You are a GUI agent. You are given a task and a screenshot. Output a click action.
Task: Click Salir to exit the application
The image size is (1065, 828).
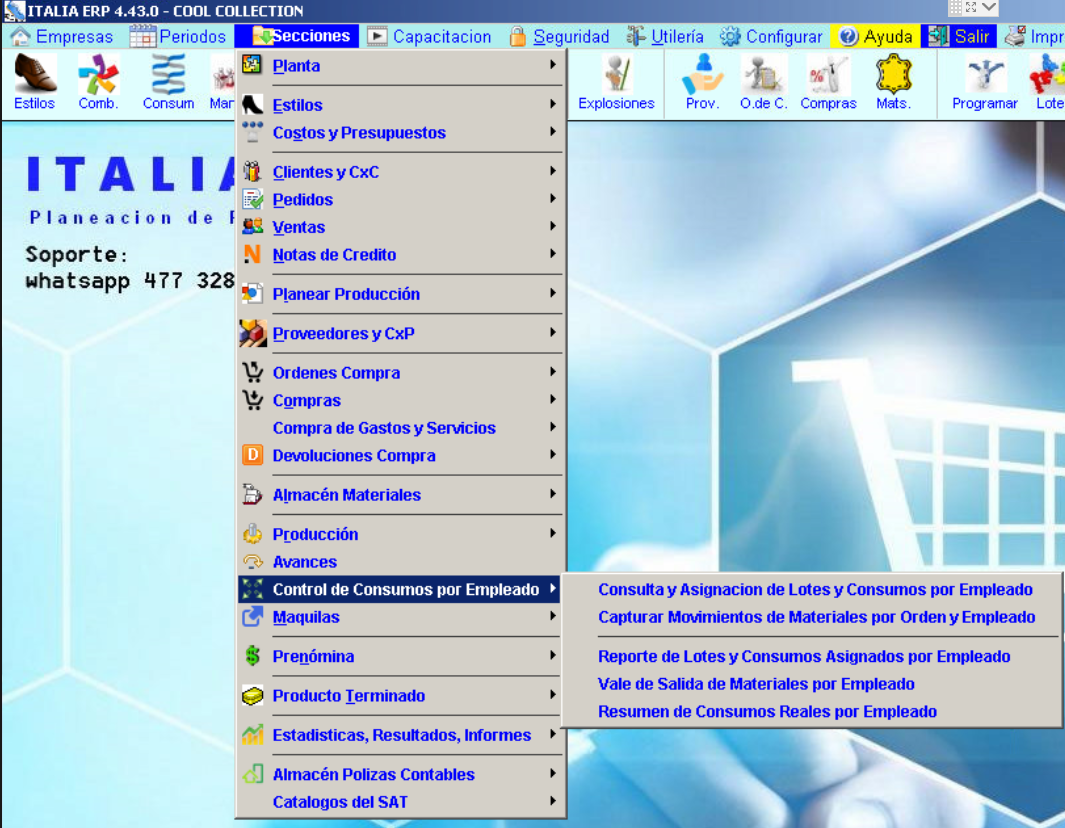(959, 36)
